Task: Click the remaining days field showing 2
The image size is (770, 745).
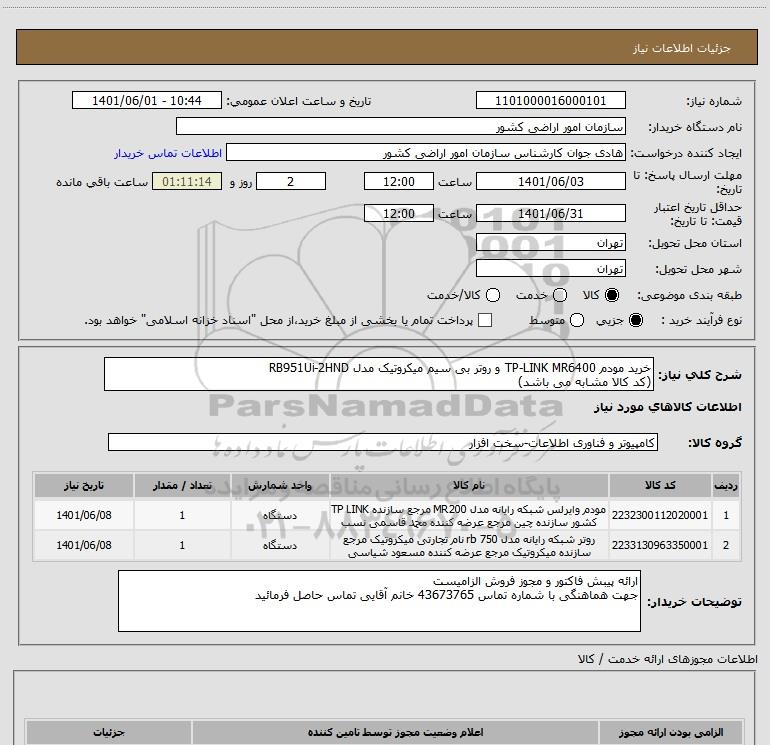Action: coord(291,181)
